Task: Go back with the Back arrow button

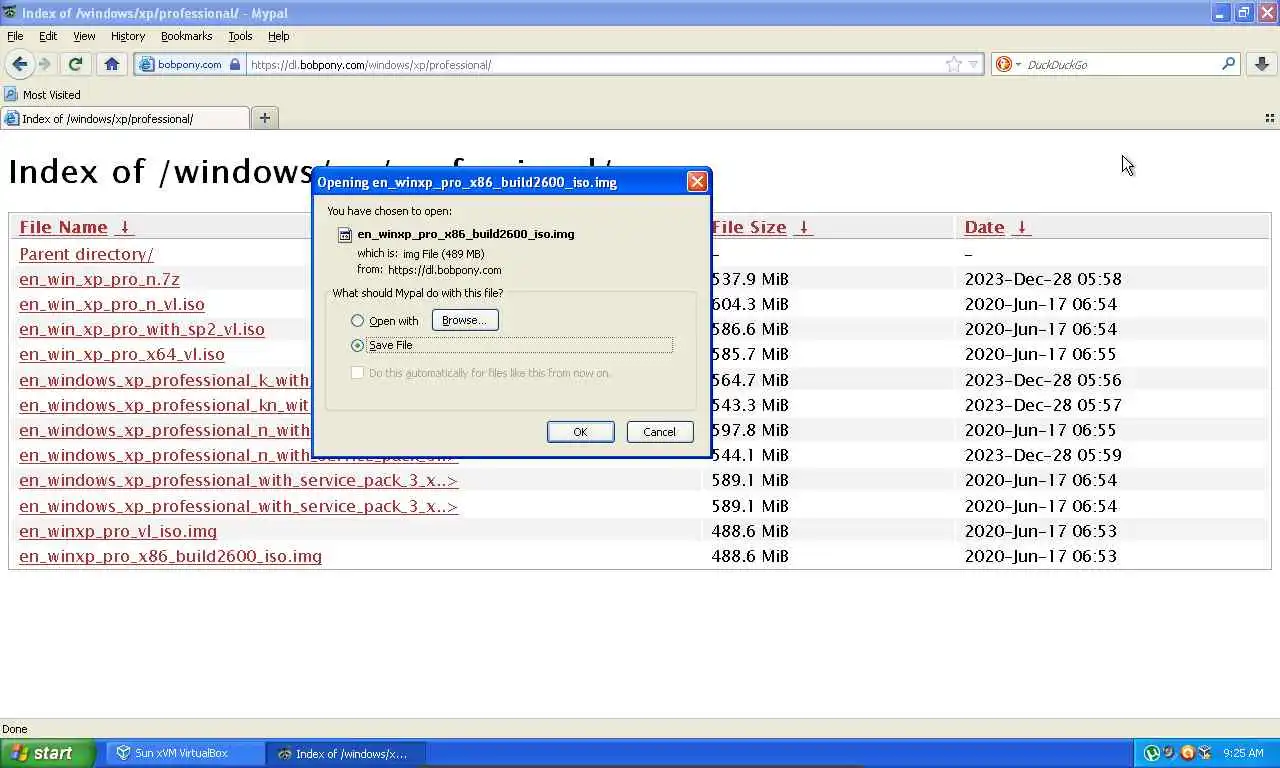Action: point(19,64)
